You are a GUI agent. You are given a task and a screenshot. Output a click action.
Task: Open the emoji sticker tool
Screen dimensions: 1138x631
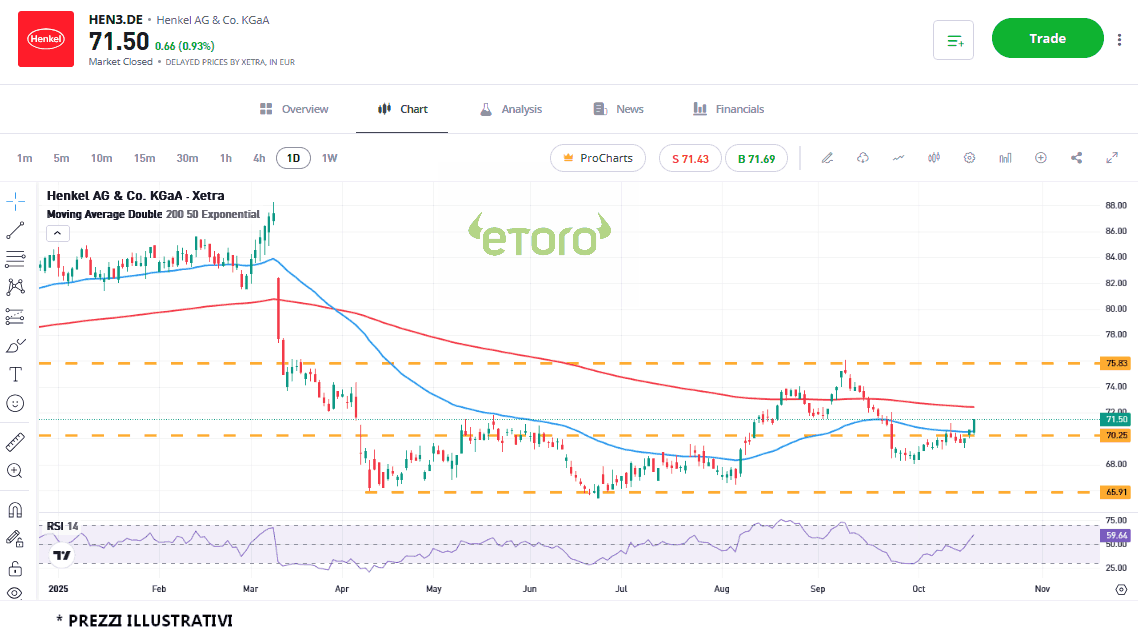(15, 403)
